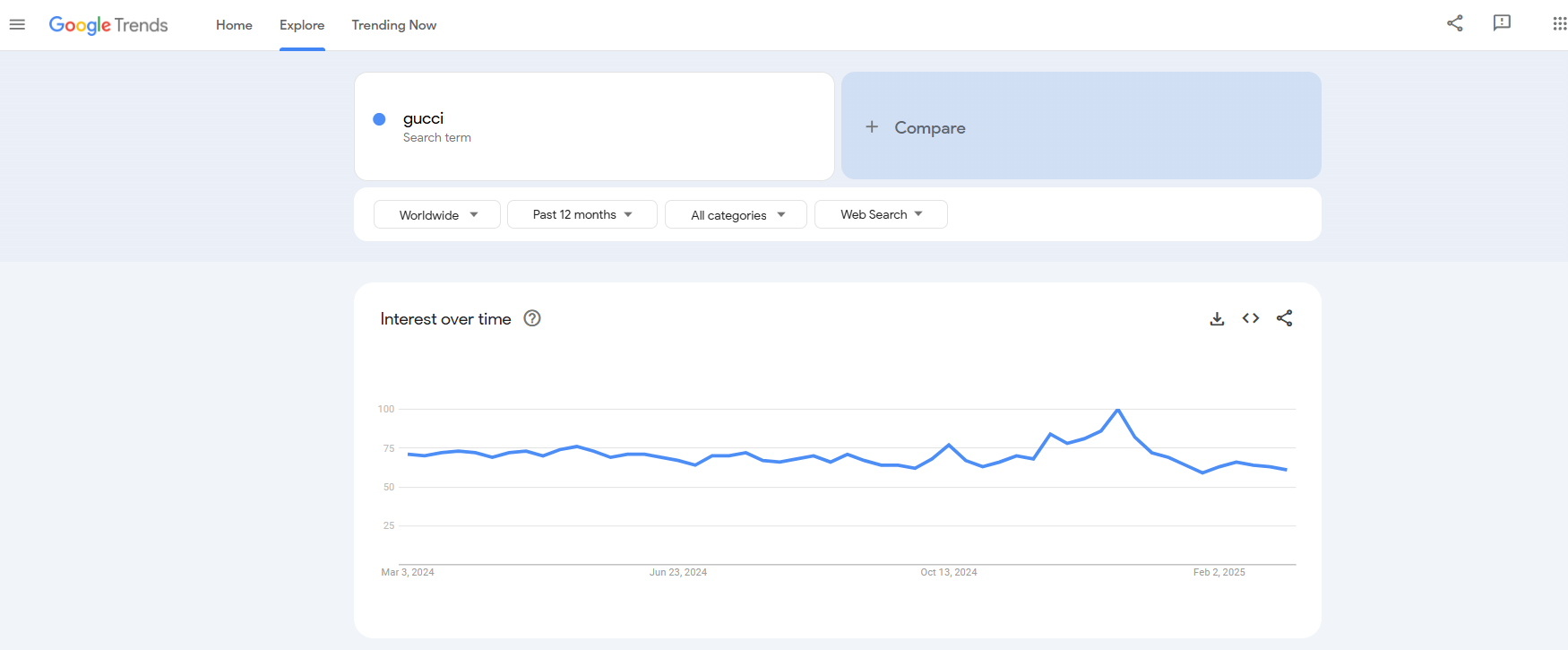Click the 75 y-axis value
The height and width of the screenshot is (650, 1568).
click(x=389, y=448)
